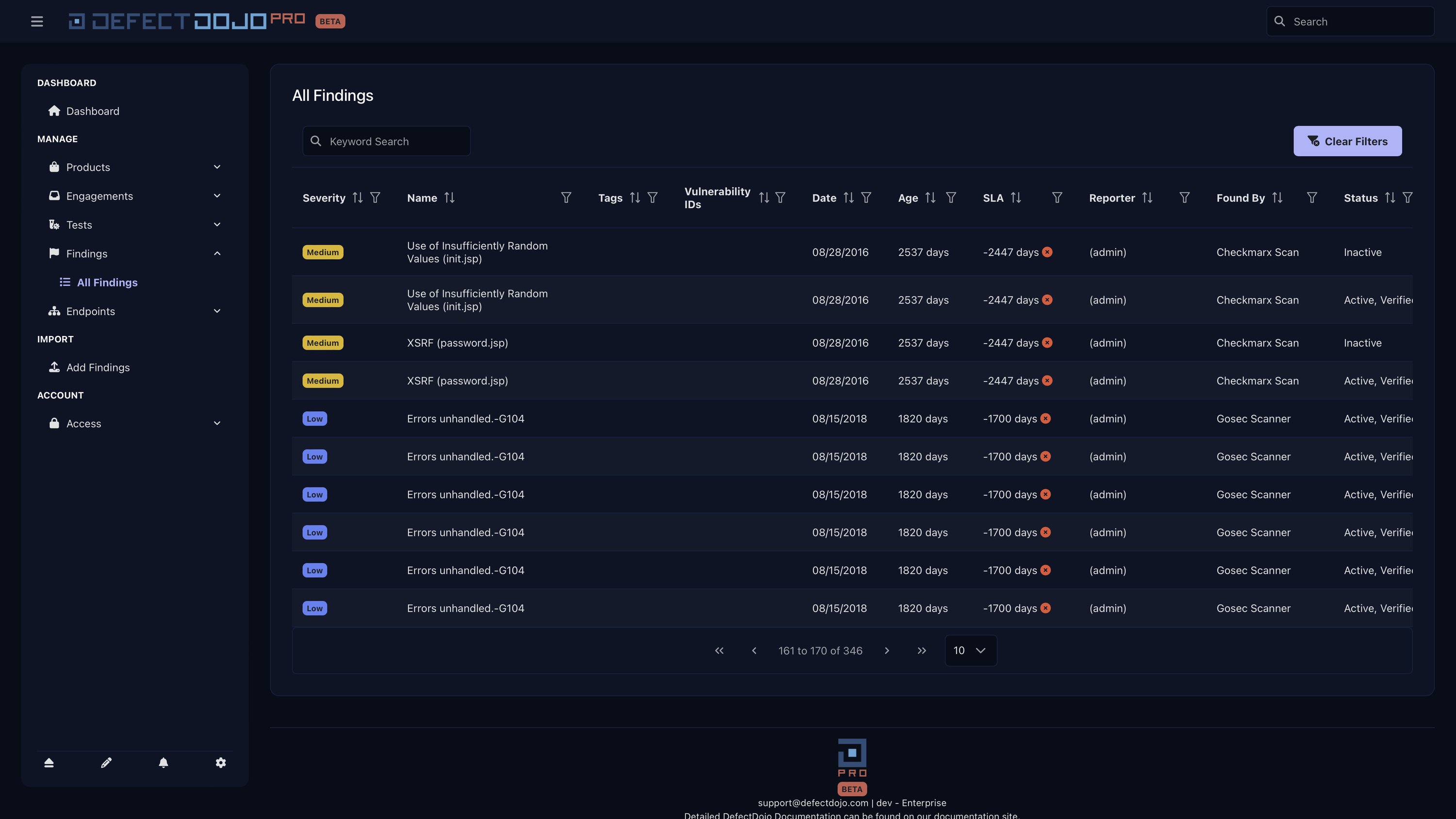Toggle the hamburger menu icon
Image resolution: width=1456 pixels, height=819 pixels.
coord(37,21)
